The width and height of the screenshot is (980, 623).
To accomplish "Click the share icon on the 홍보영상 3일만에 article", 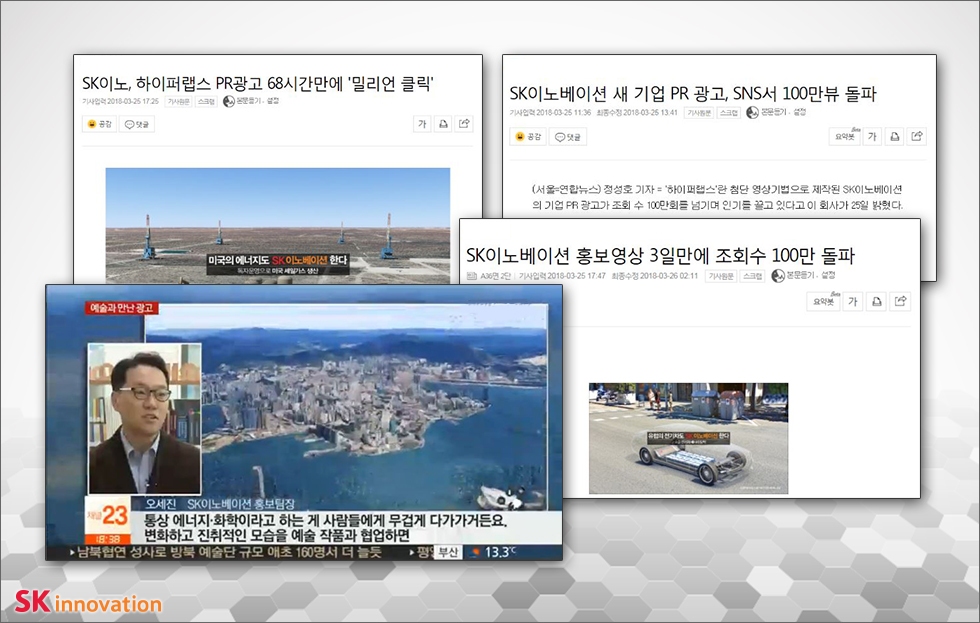I will click(899, 301).
